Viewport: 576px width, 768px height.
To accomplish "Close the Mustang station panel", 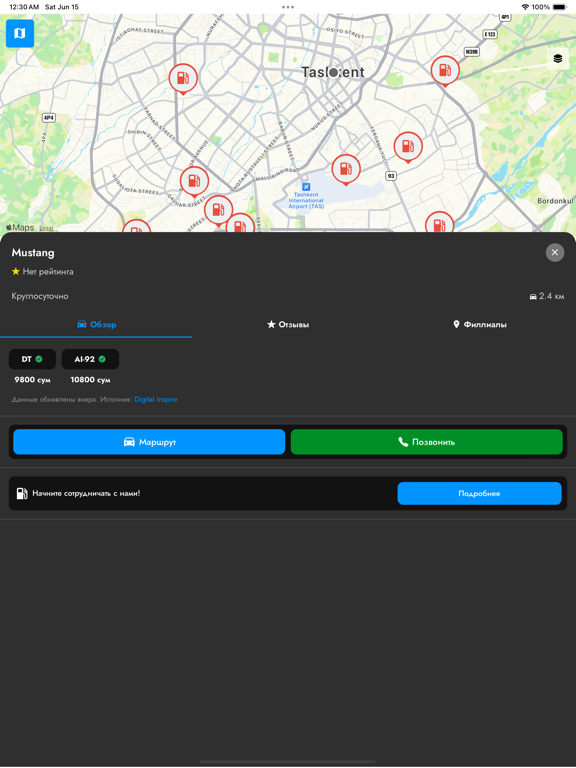I will pyautogui.click(x=554, y=252).
